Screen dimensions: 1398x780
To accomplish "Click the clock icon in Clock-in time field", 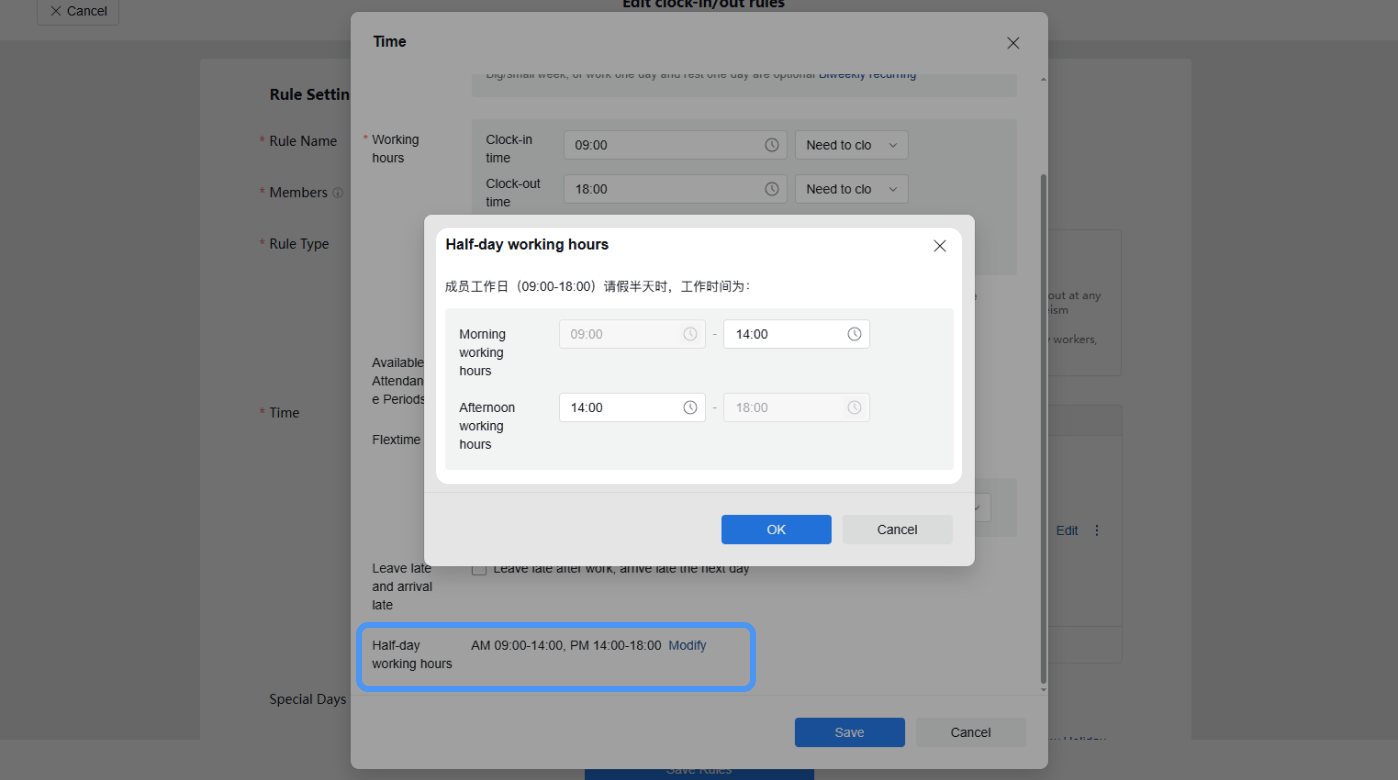I will (772, 145).
